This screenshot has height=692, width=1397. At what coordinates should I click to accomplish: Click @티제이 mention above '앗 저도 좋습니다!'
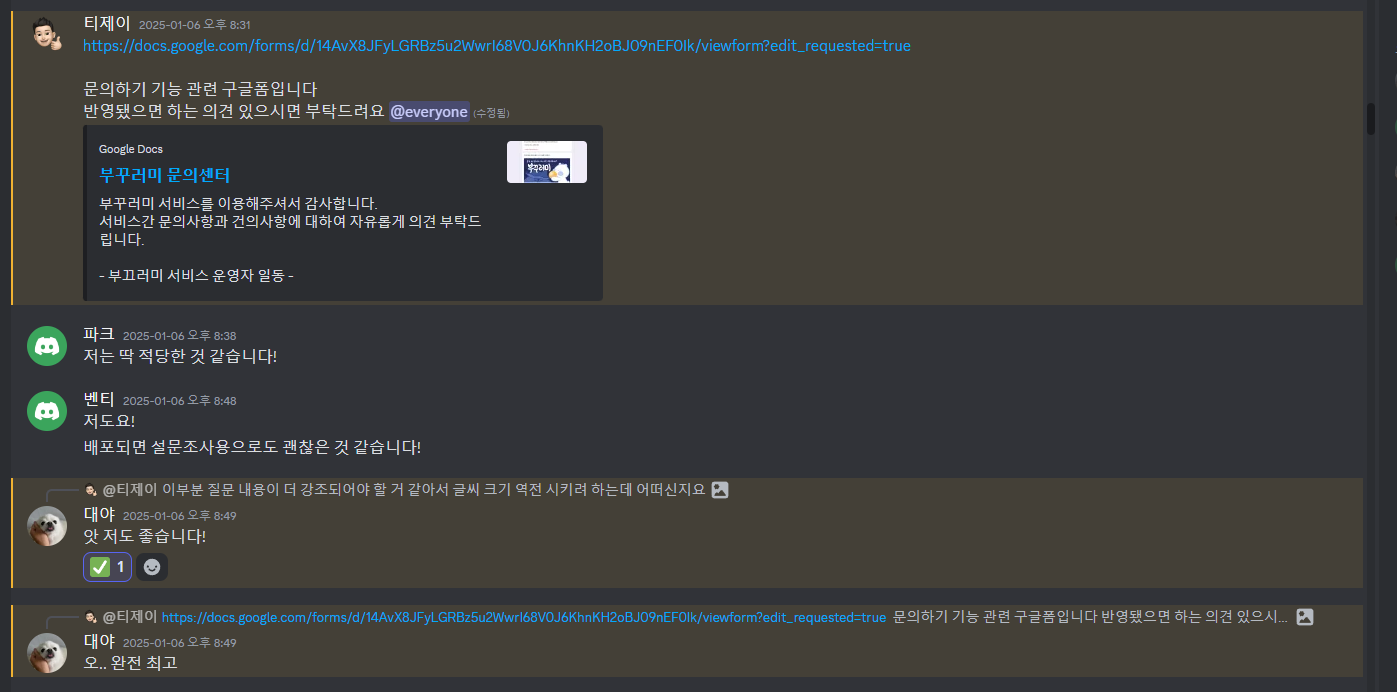click(x=130, y=490)
